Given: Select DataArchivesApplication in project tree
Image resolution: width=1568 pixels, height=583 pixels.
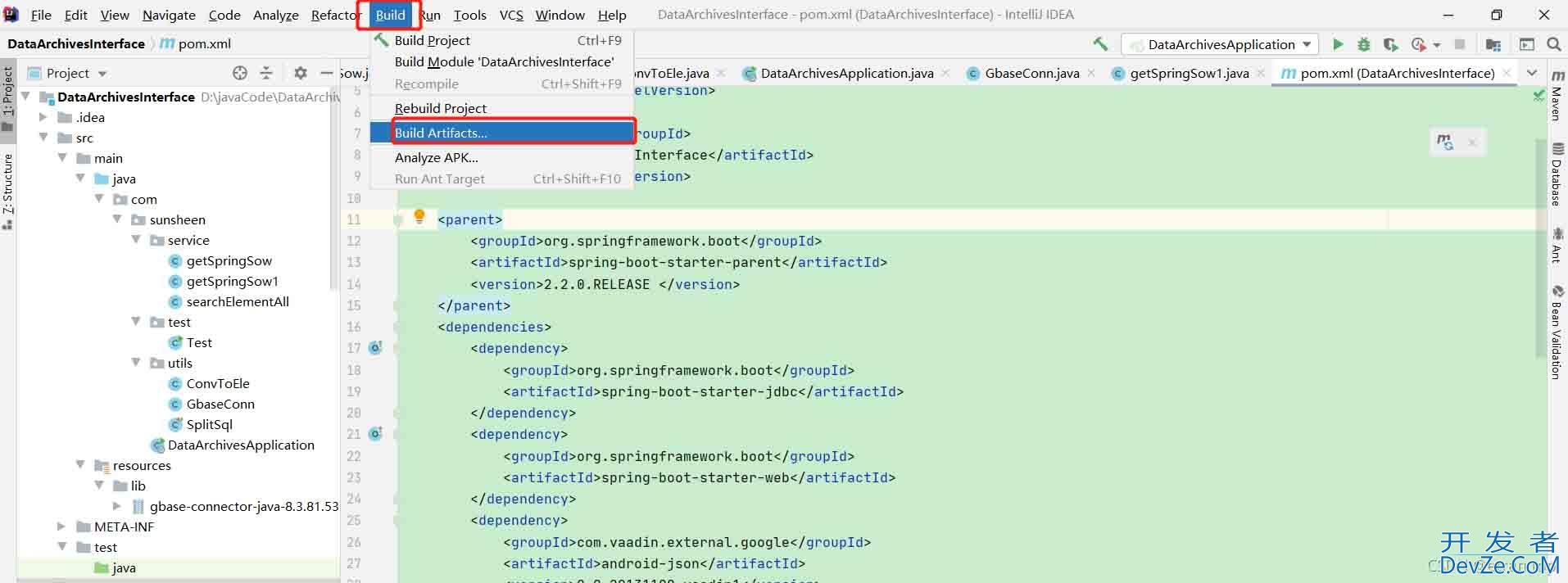Looking at the screenshot, I should point(241,445).
